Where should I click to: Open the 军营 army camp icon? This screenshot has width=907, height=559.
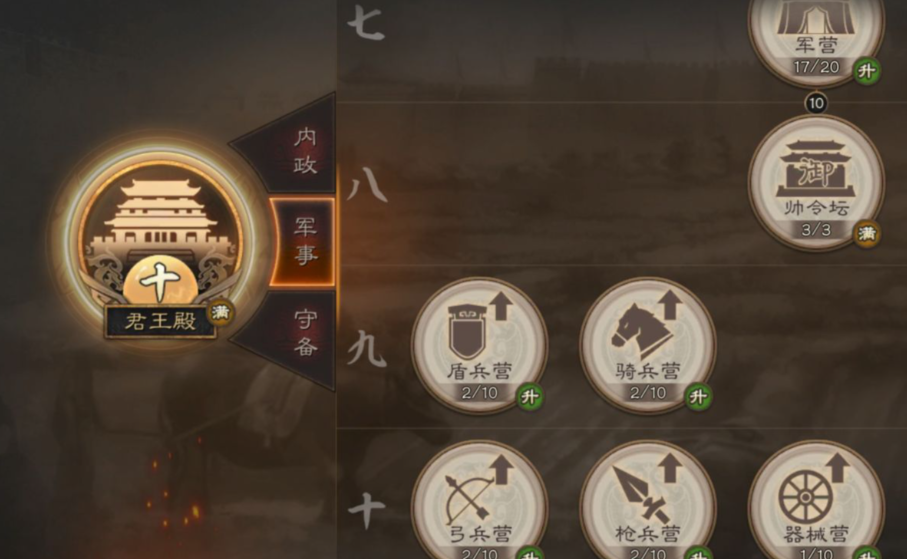816,43
